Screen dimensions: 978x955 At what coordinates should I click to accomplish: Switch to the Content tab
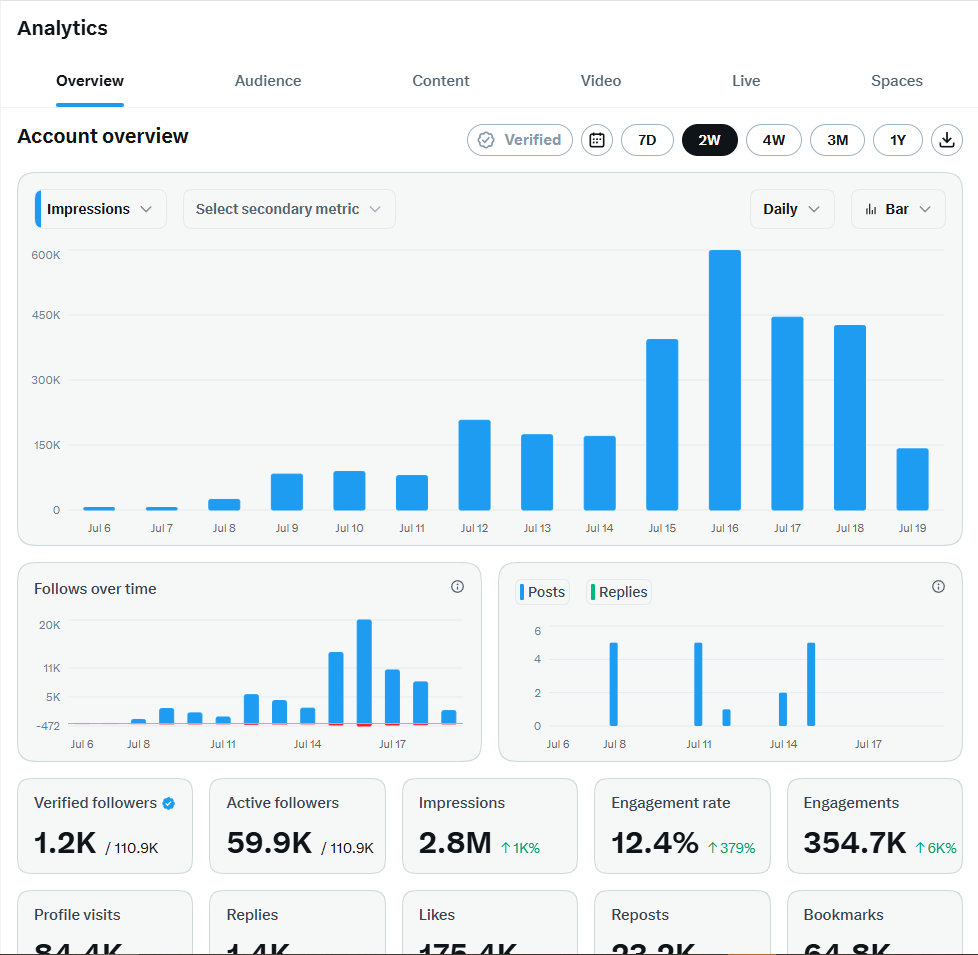[x=440, y=81]
